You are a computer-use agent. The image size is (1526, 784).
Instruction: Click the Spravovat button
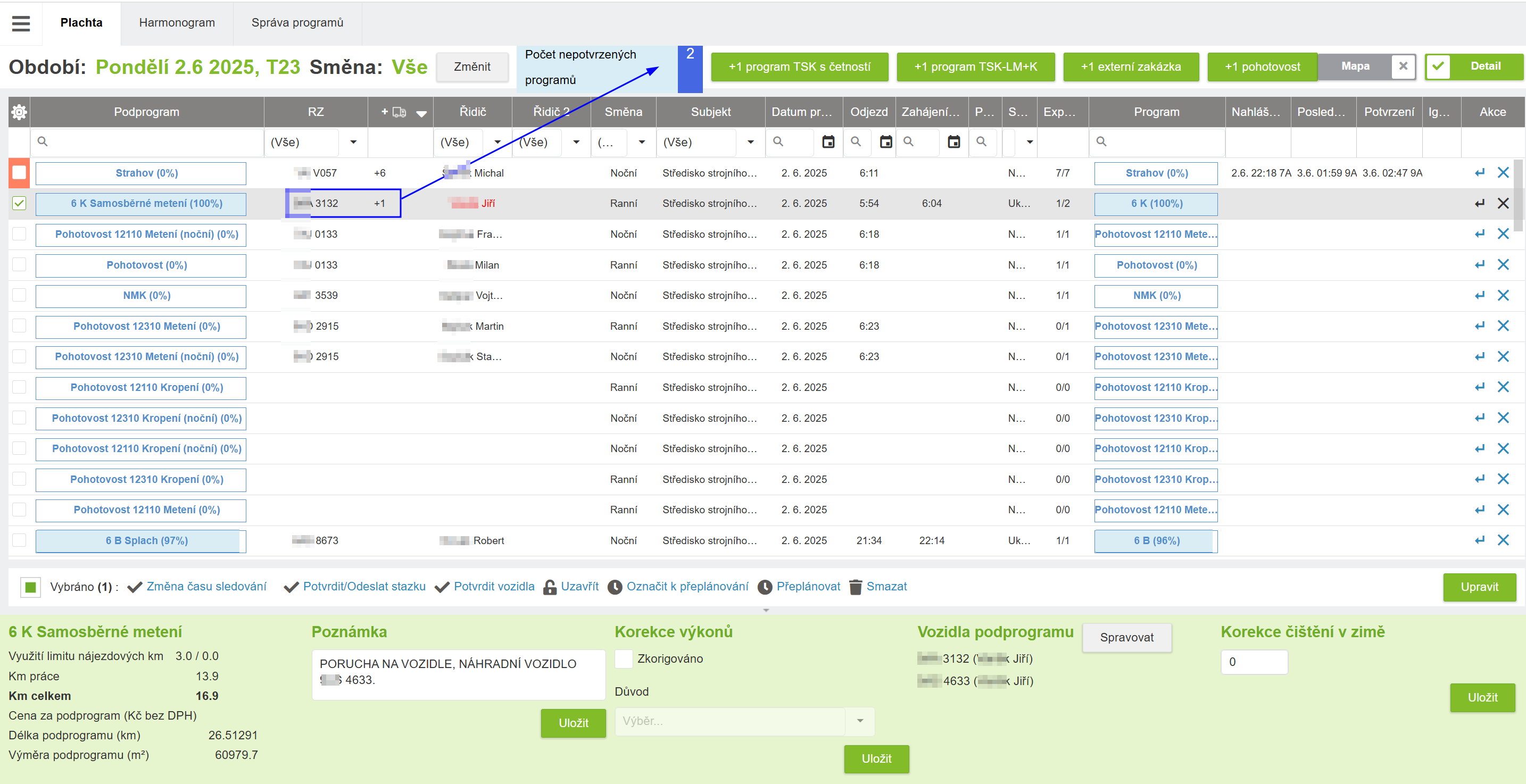click(x=1126, y=638)
